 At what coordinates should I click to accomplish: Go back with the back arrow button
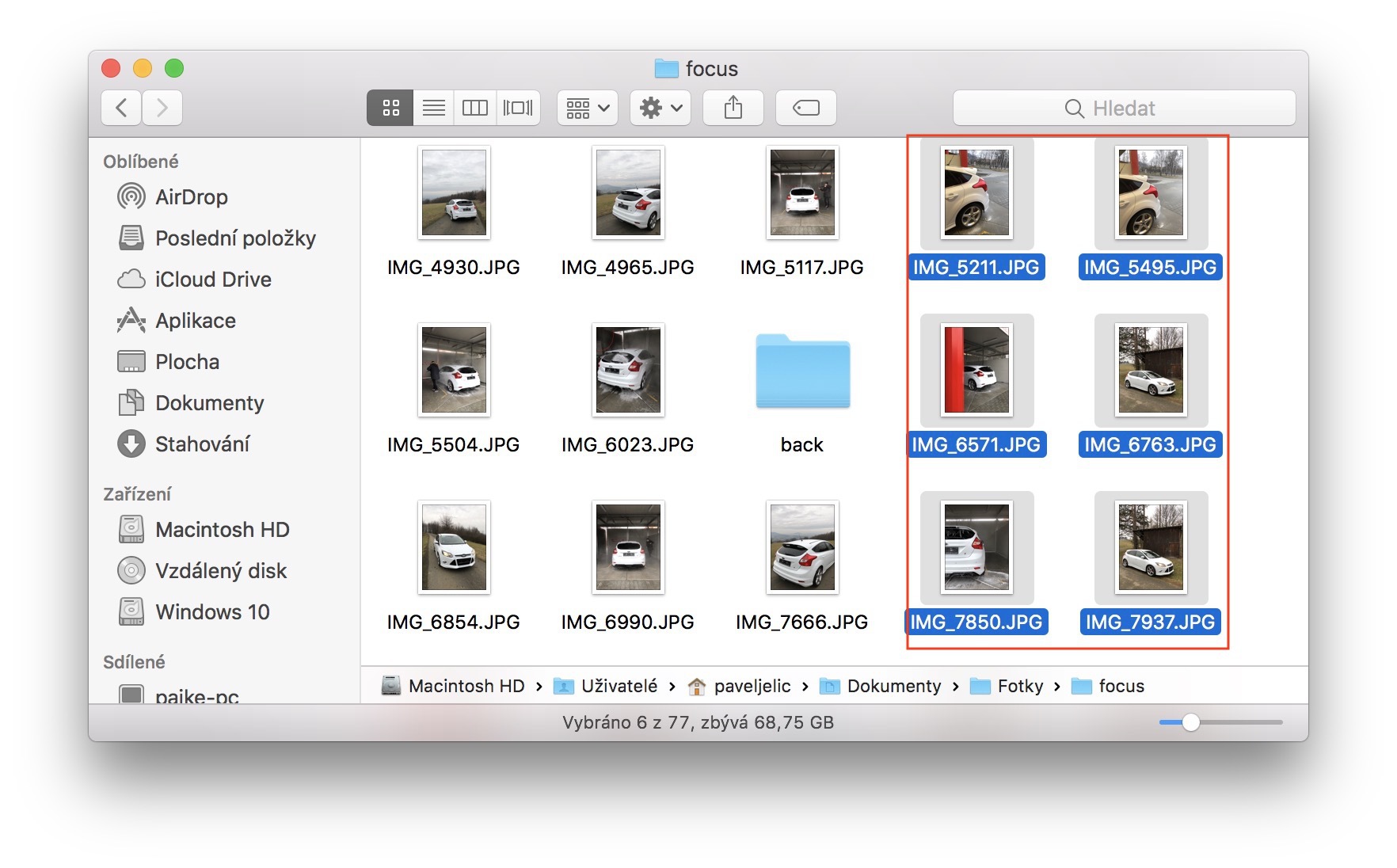coord(121,108)
